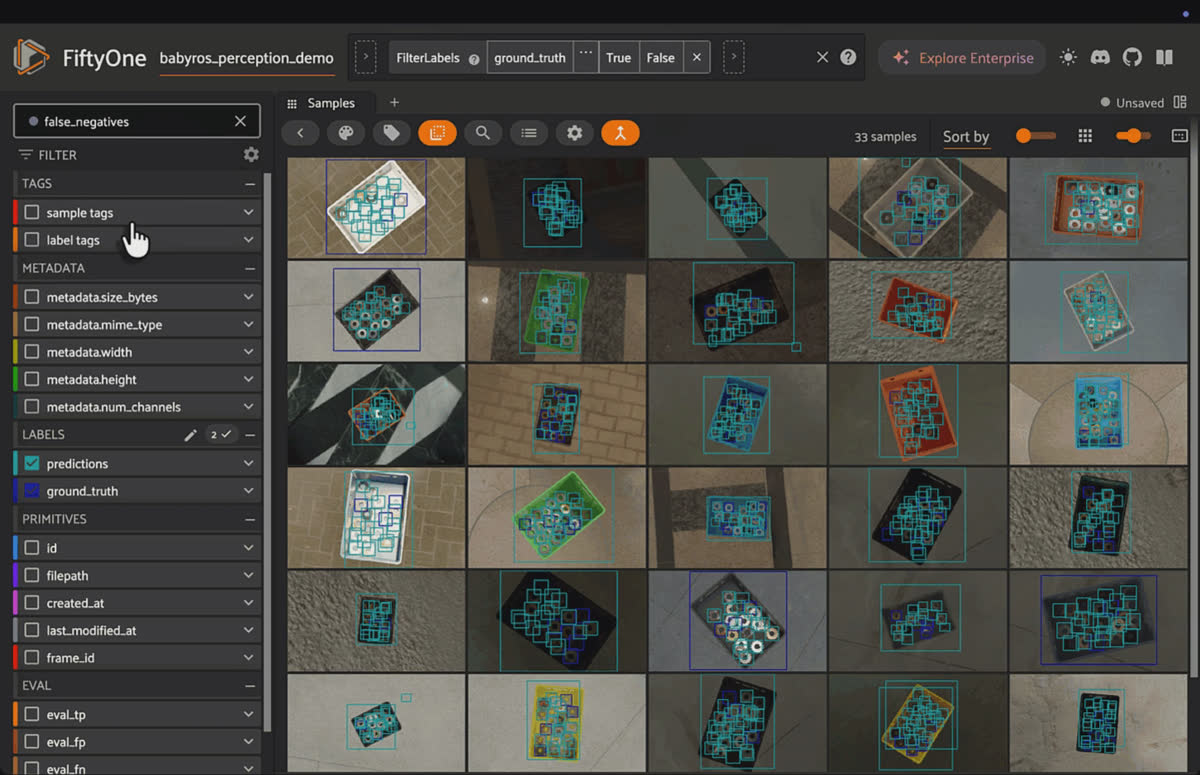The height and width of the screenshot is (775, 1200).
Task: Open the yellow crate sample thumbnail in bottom row
Action: [x=557, y=724]
